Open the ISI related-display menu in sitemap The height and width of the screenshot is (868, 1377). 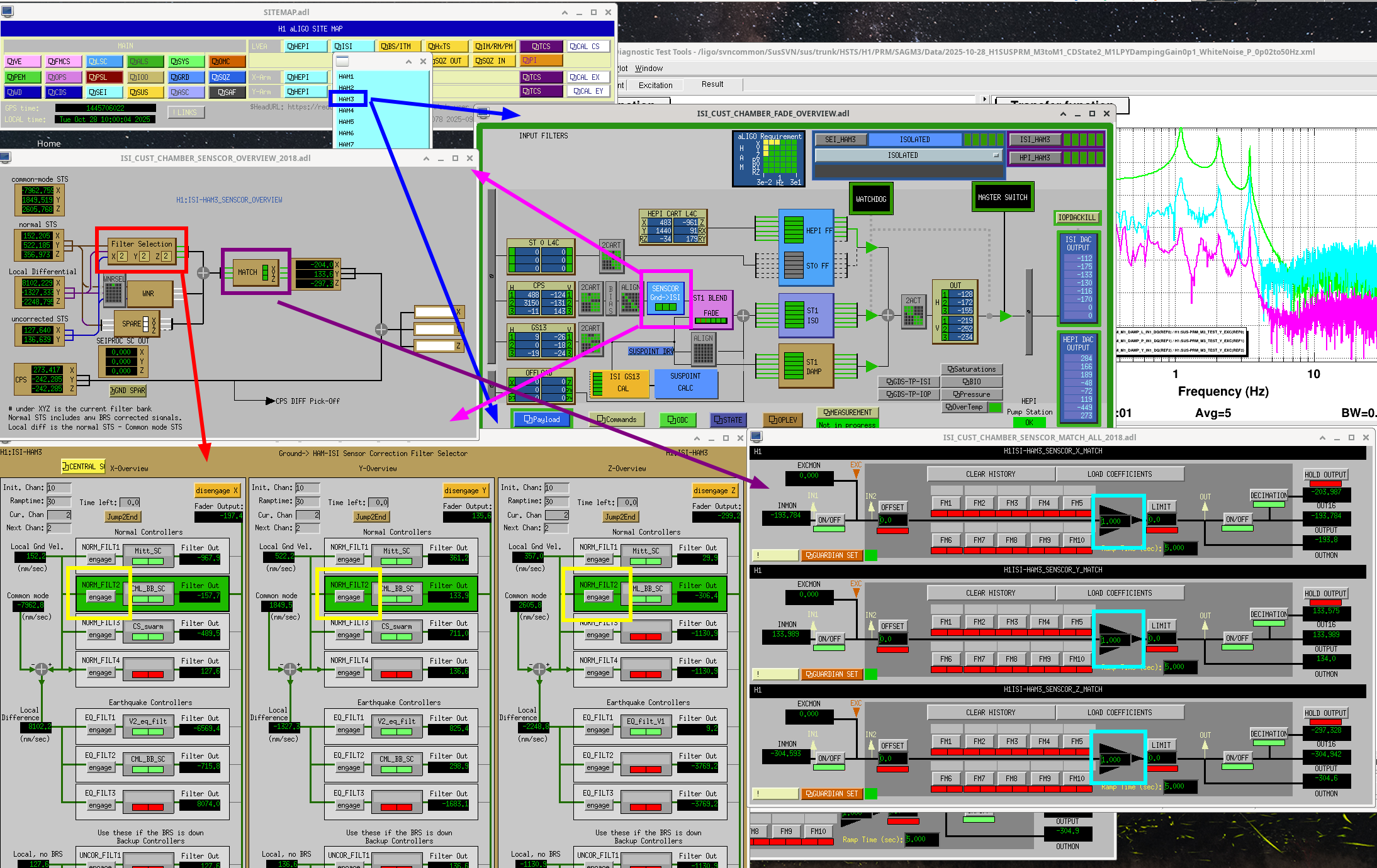[352, 46]
